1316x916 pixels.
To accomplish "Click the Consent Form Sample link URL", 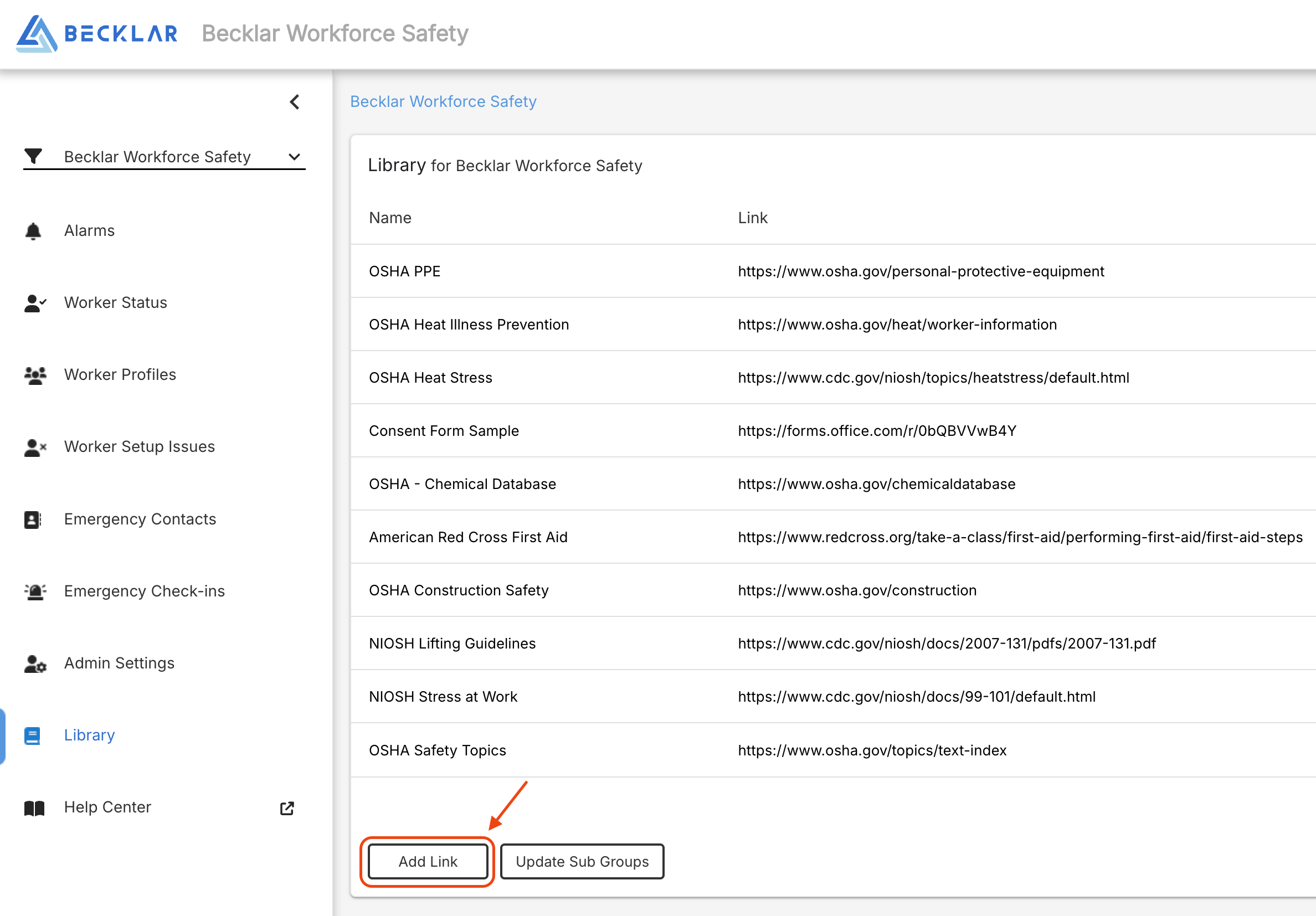I will [877, 431].
